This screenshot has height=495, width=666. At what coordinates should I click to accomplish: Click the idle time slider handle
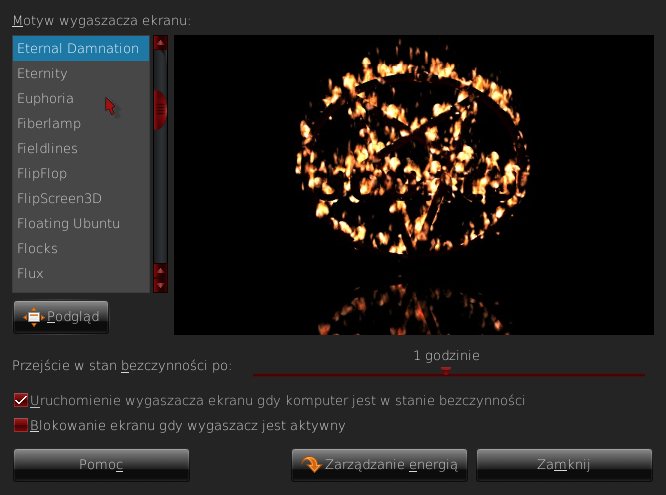446,371
